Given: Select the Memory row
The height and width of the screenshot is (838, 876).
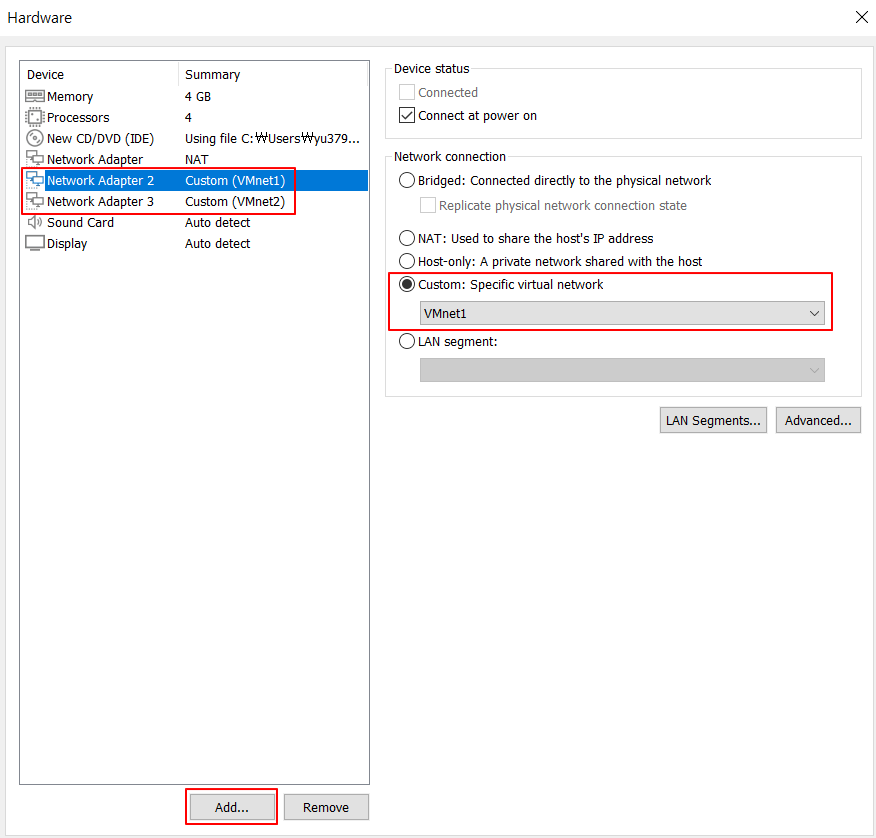Looking at the screenshot, I should 196,96.
